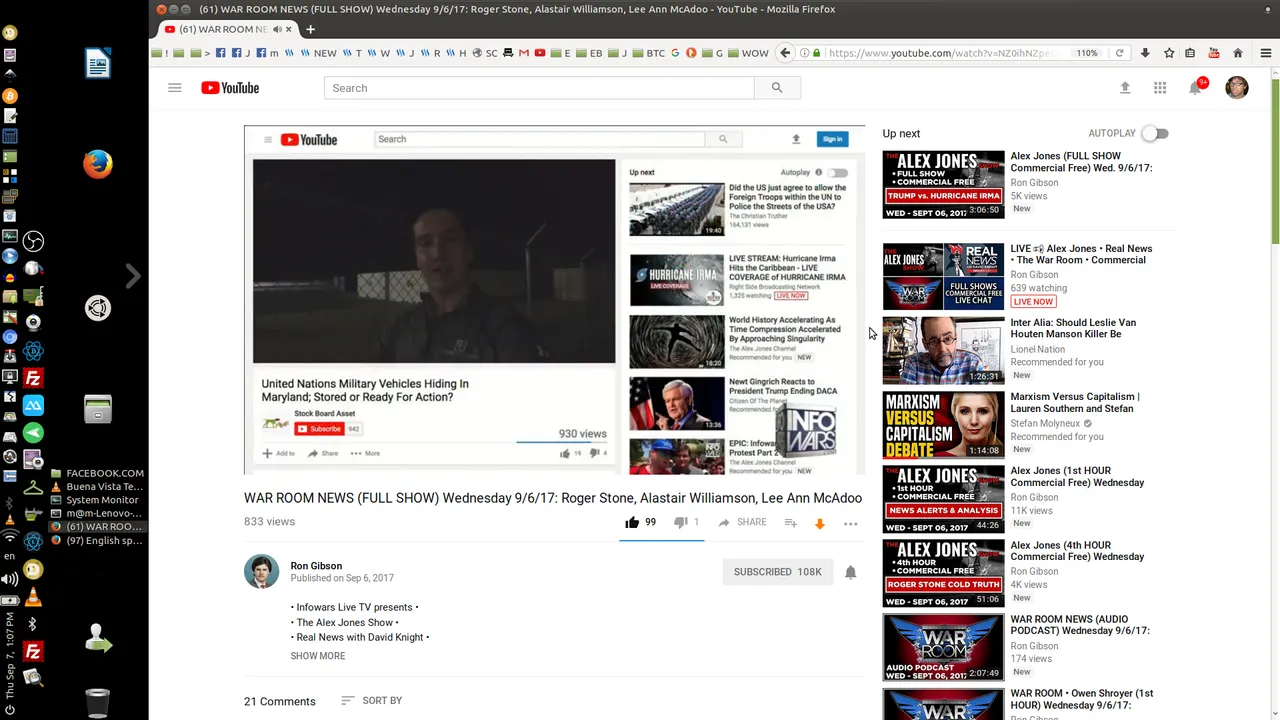Open the NEW bookmark in toolbar

pyautogui.click(x=319, y=53)
